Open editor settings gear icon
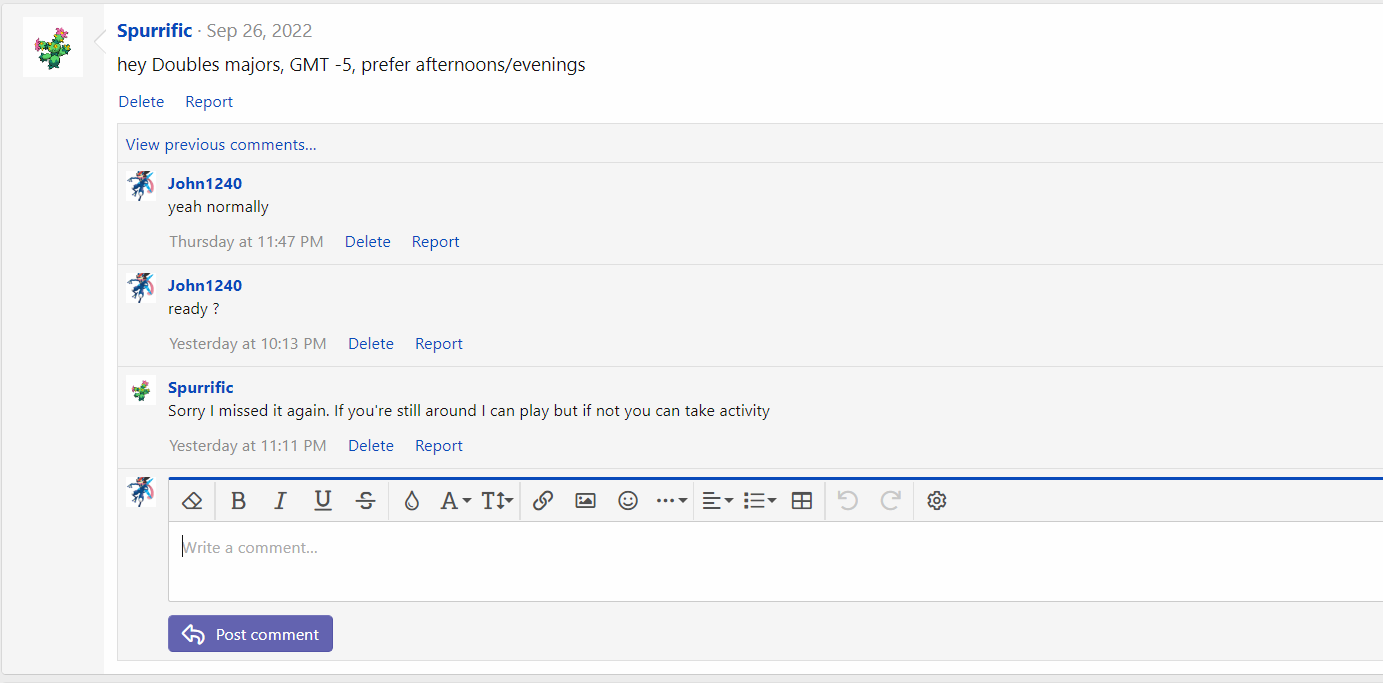1383x683 pixels. (936, 501)
